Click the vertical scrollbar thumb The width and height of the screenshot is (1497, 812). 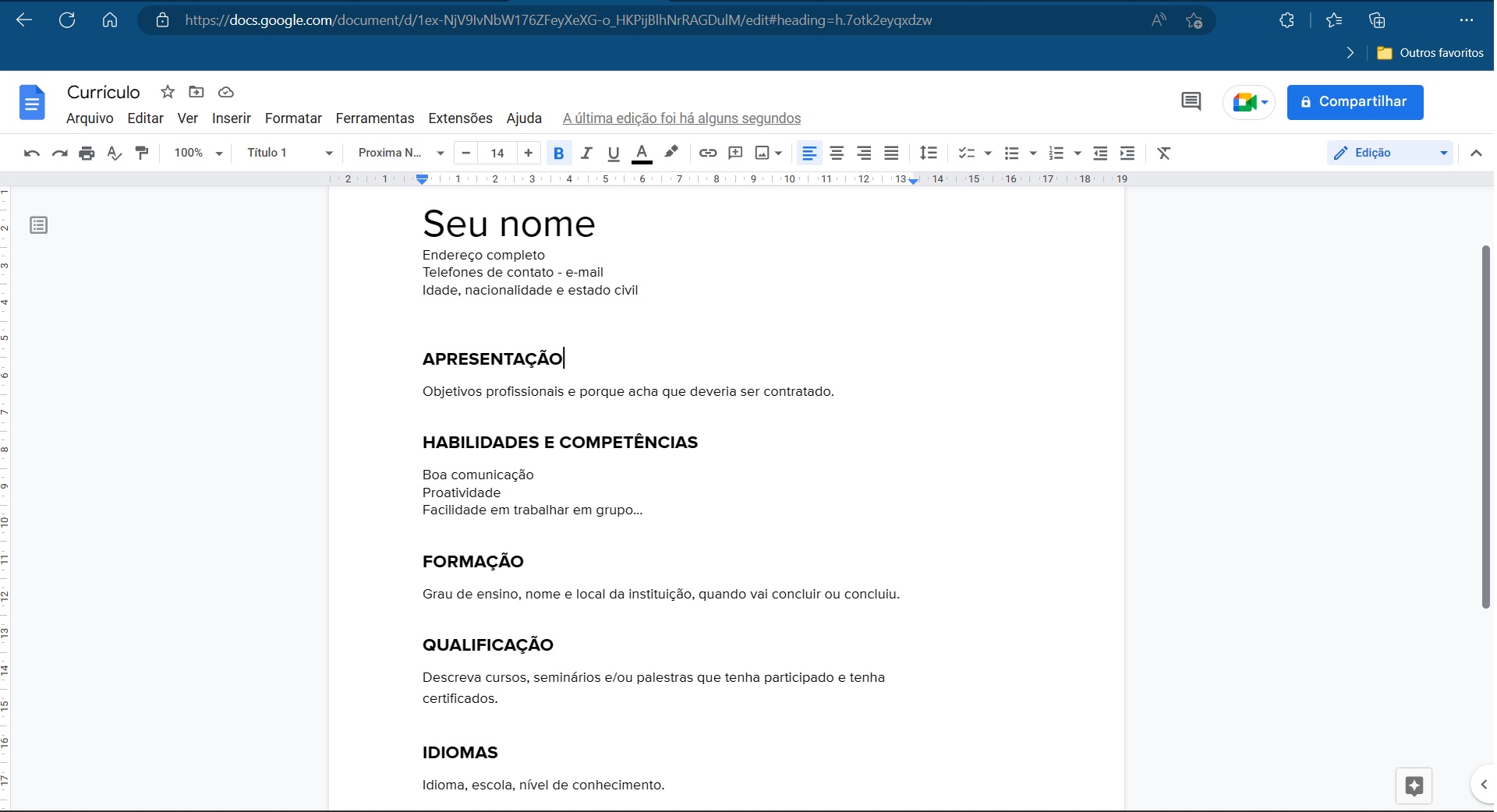coord(1486,427)
